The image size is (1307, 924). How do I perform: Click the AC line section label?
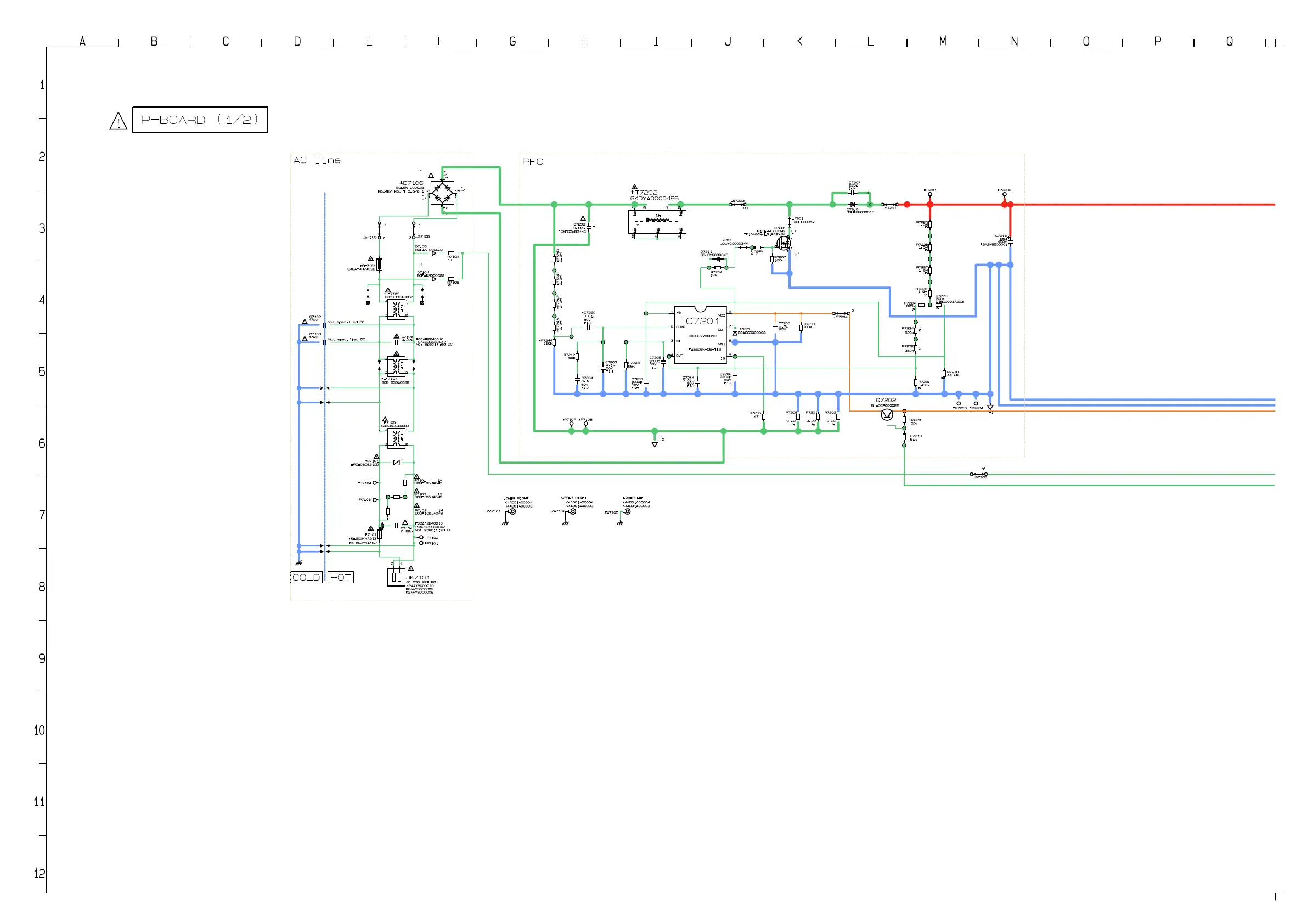pos(317,161)
